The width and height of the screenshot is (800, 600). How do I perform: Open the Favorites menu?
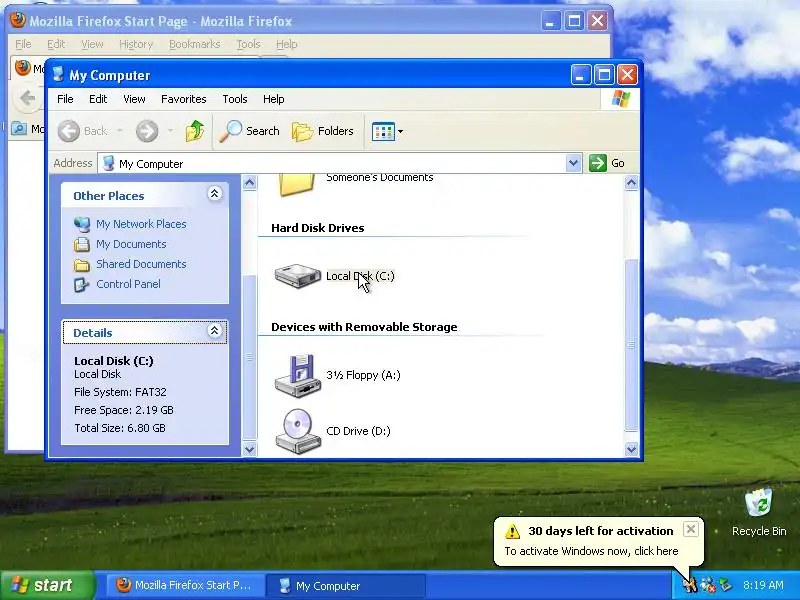click(x=184, y=99)
